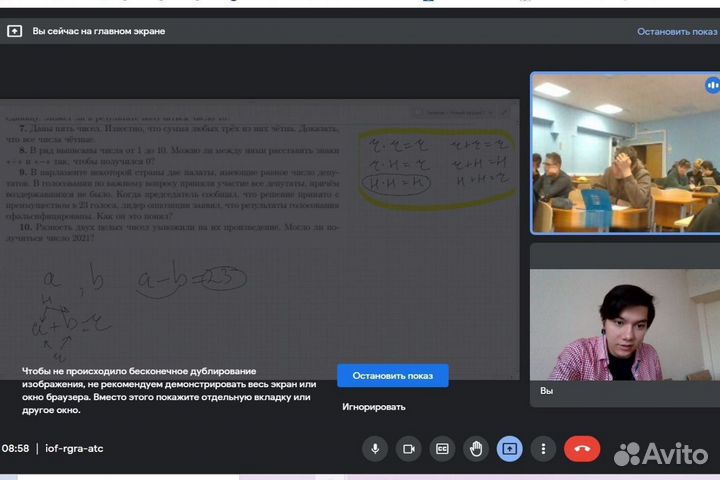
Task: Turn off the camera button
Action: pyautogui.click(x=409, y=449)
